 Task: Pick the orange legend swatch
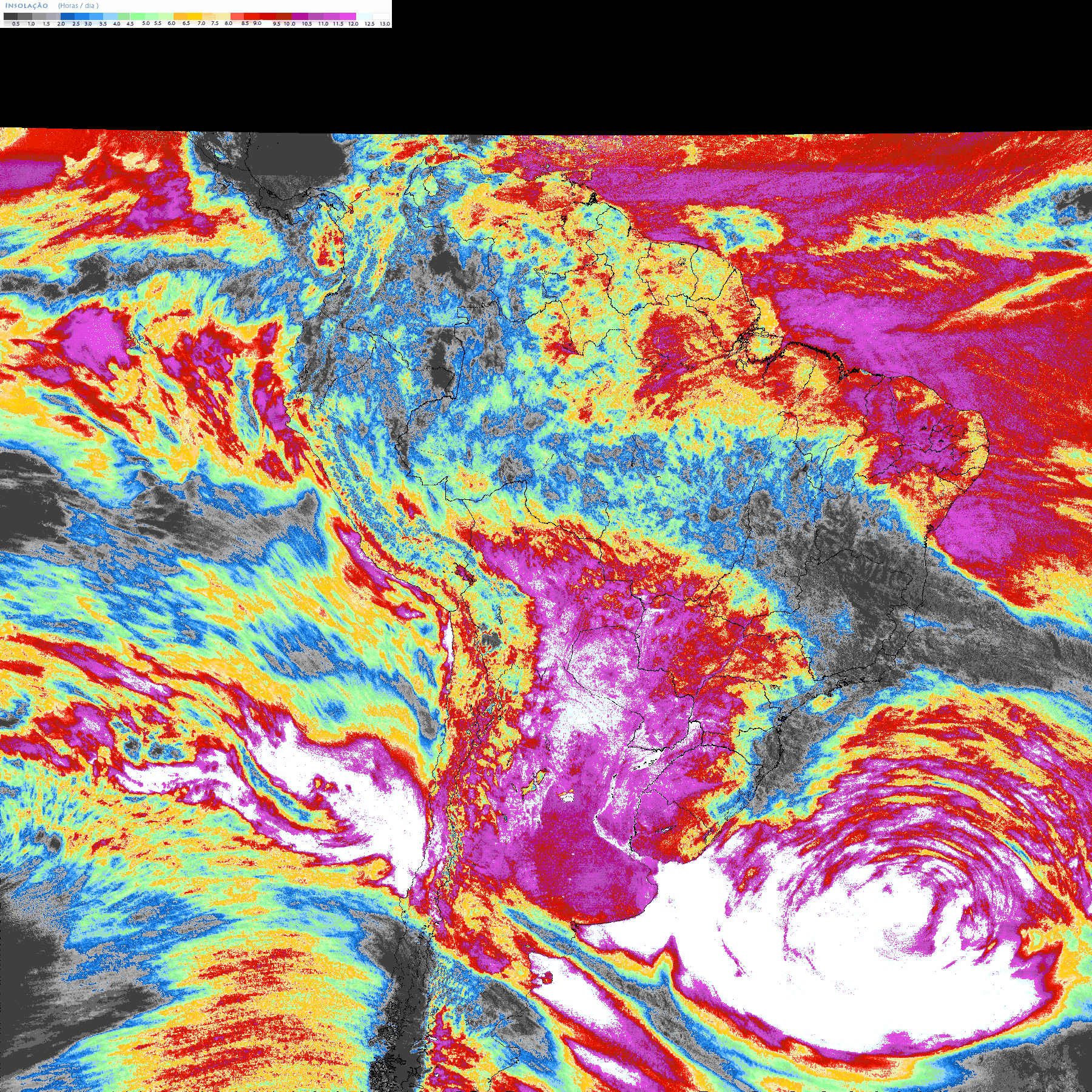point(180,16)
